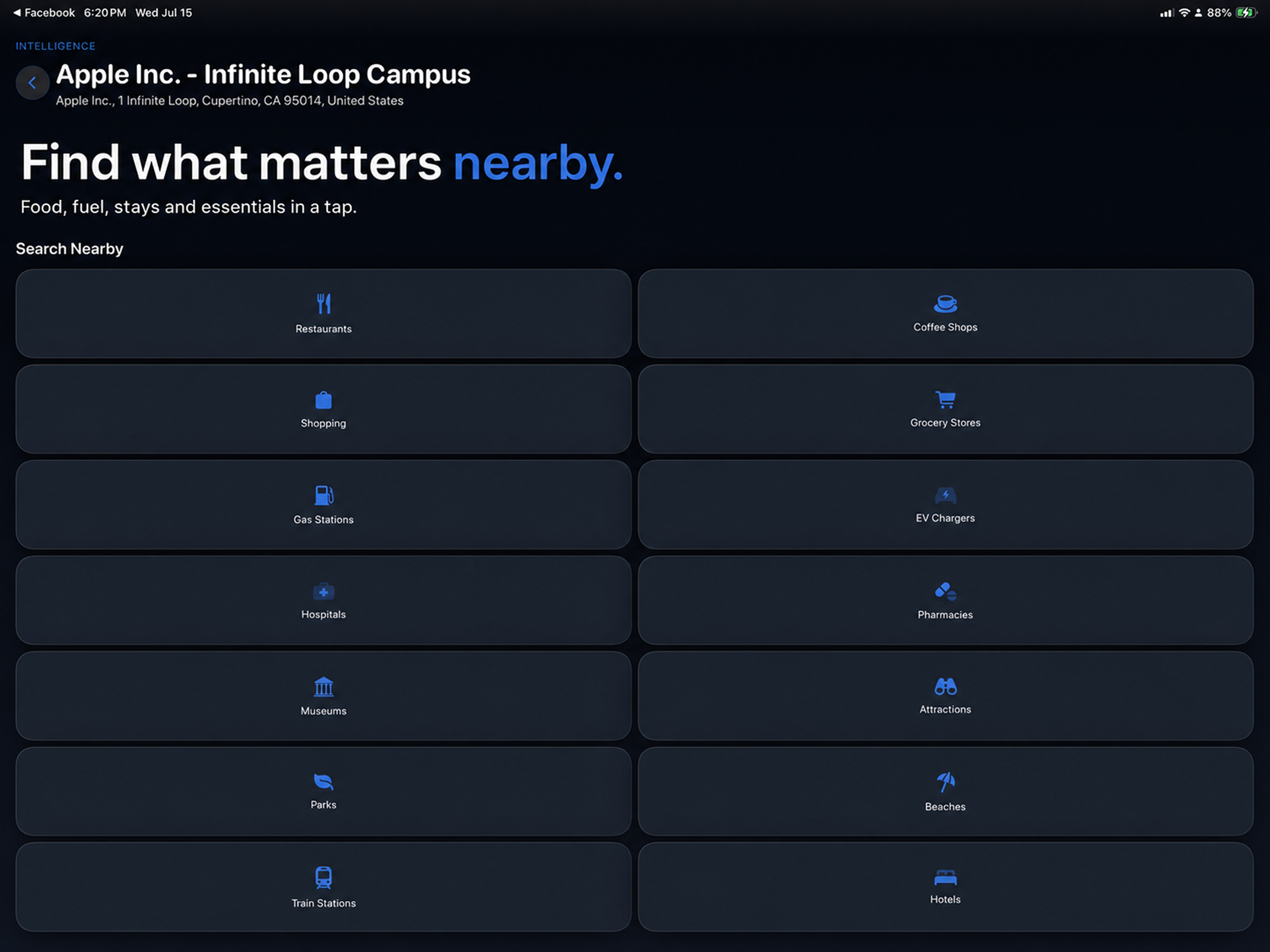The height and width of the screenshot is (952, 1270).
Task: Tap the 'Museums' label text
Action: coord(324,711)
